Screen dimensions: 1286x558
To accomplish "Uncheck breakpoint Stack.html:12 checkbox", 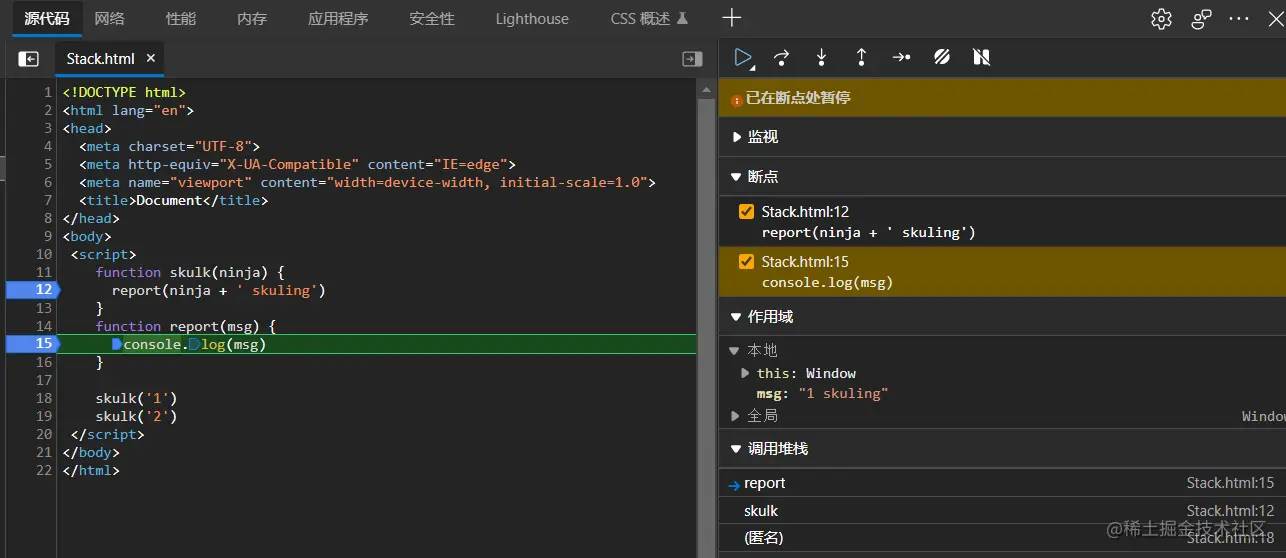I will coord(746,211).
